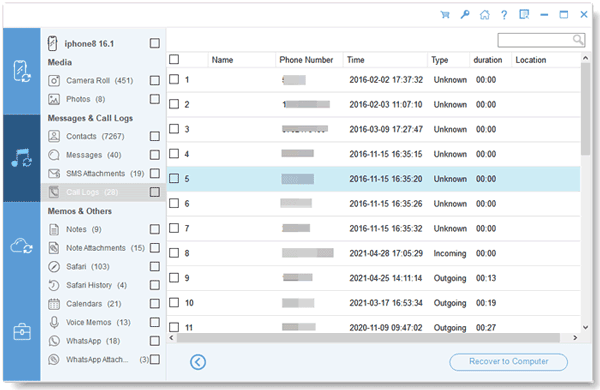Click Recover to Computer button
Viewport: 600px width, 390px height.
[508, 362]
